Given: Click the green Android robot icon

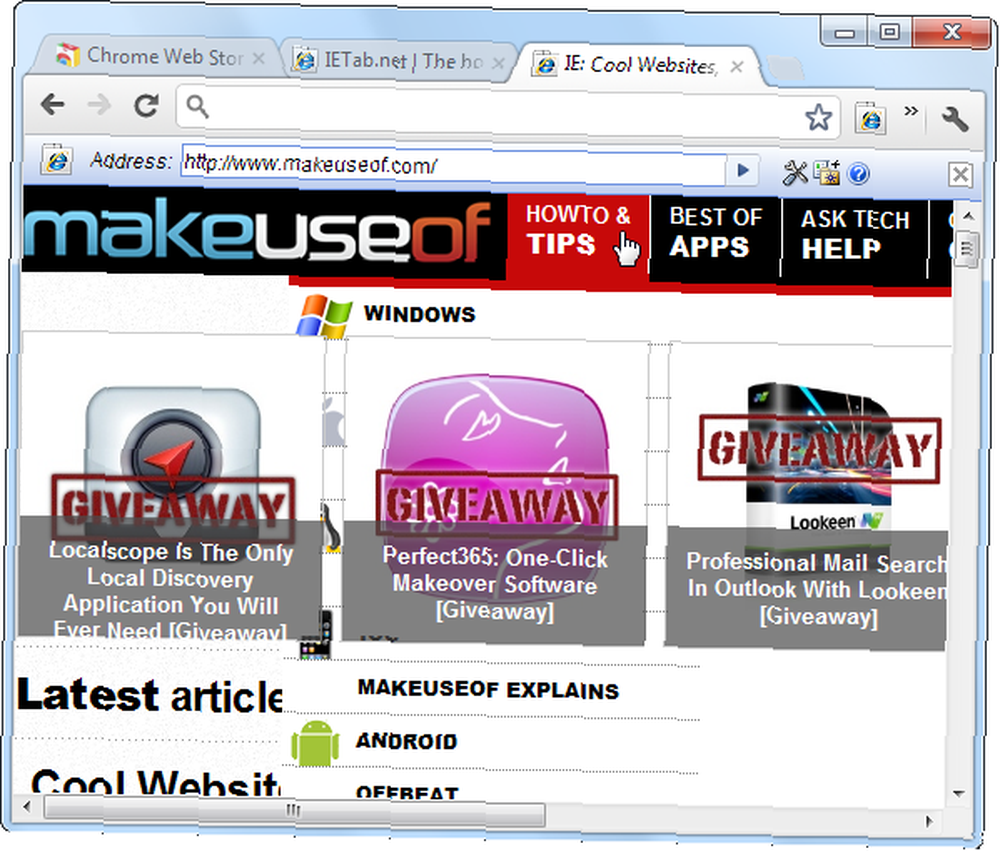Looking at the screenshot, I should (x=315, y=743).
